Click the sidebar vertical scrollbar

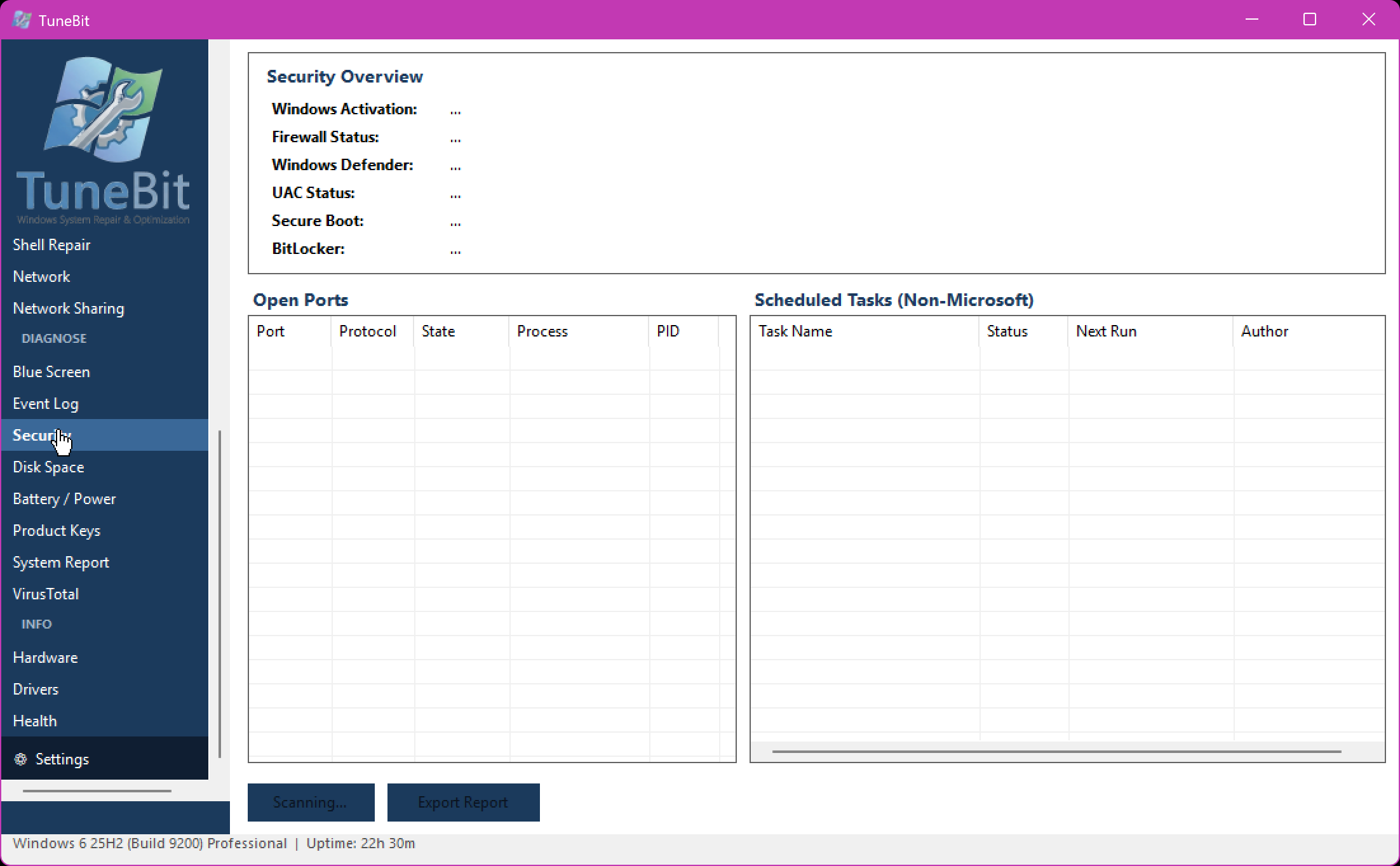220,594
